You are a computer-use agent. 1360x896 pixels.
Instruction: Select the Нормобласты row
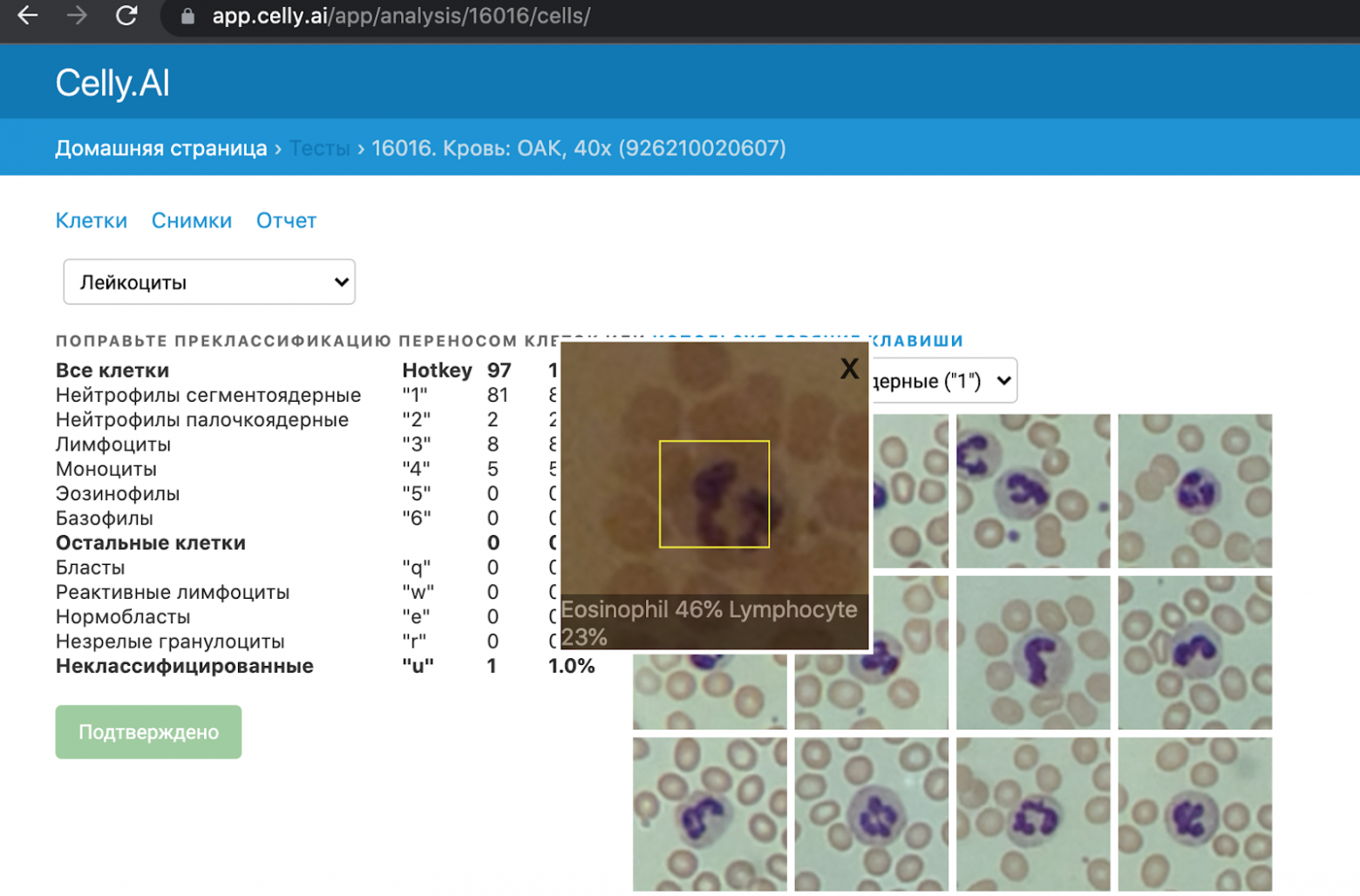123,616
